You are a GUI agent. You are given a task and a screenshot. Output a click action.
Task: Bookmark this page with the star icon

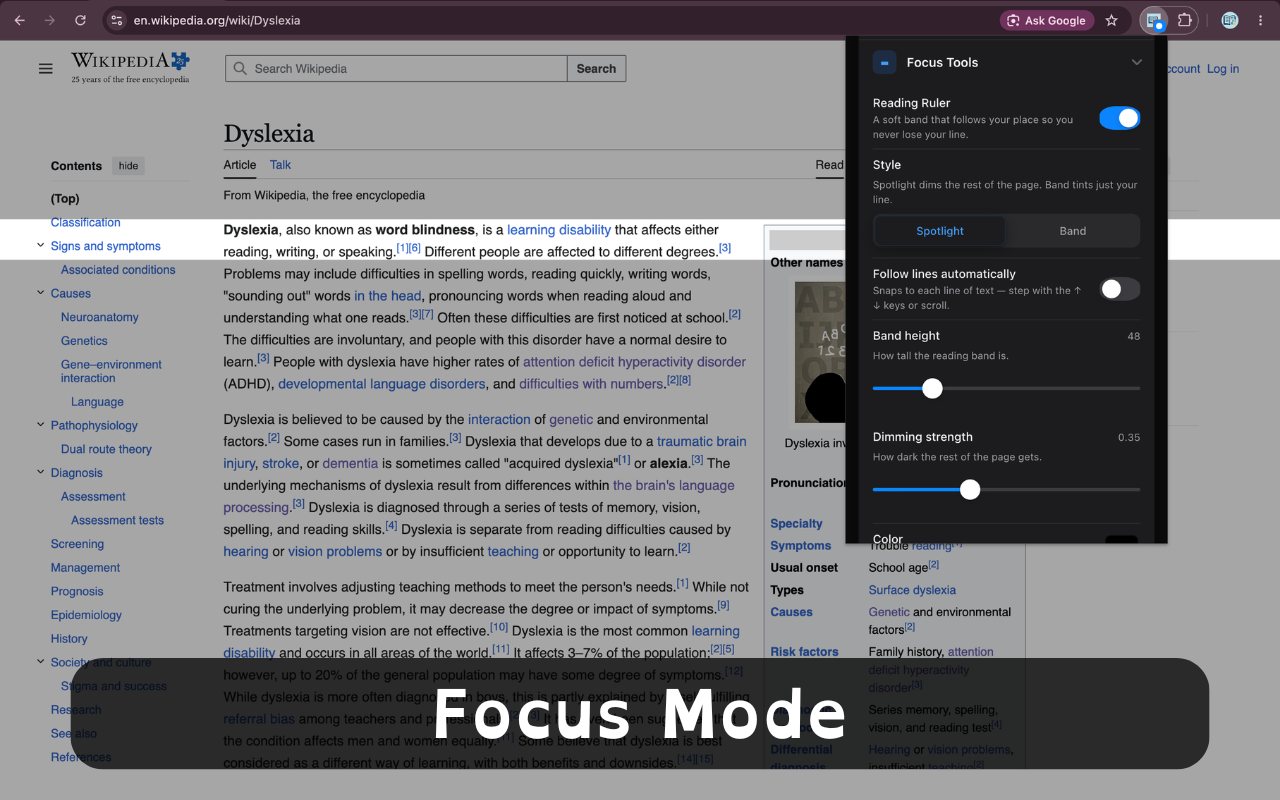[1111, 20]
